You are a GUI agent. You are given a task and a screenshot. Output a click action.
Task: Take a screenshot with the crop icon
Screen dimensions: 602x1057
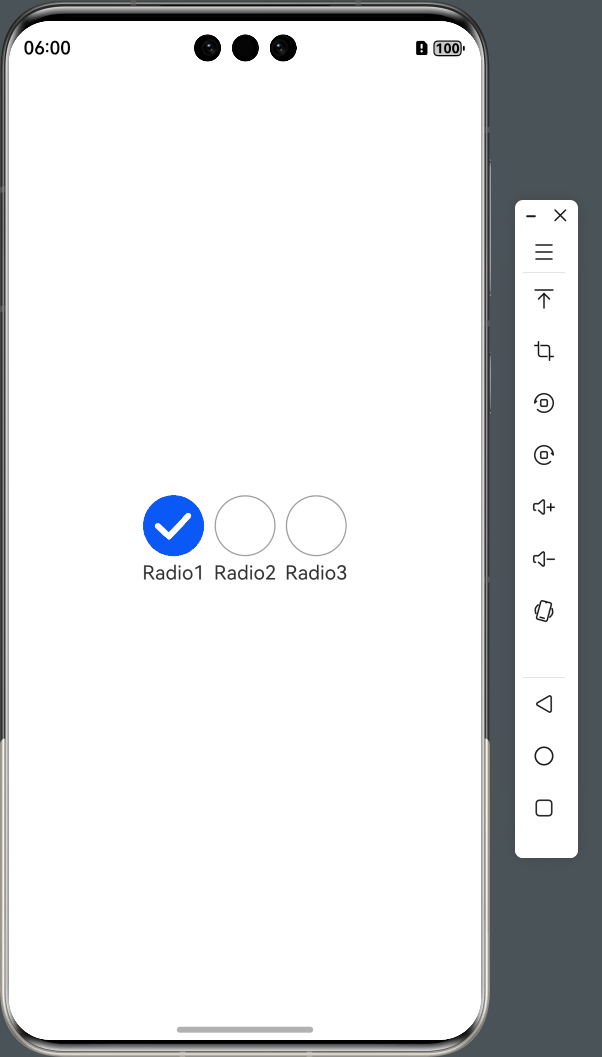544,351
